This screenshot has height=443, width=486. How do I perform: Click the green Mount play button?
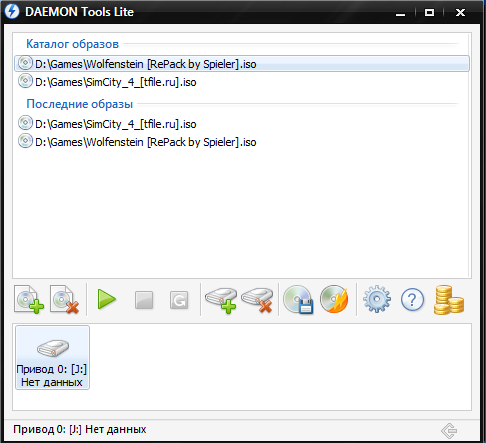[x=107, y=299]
